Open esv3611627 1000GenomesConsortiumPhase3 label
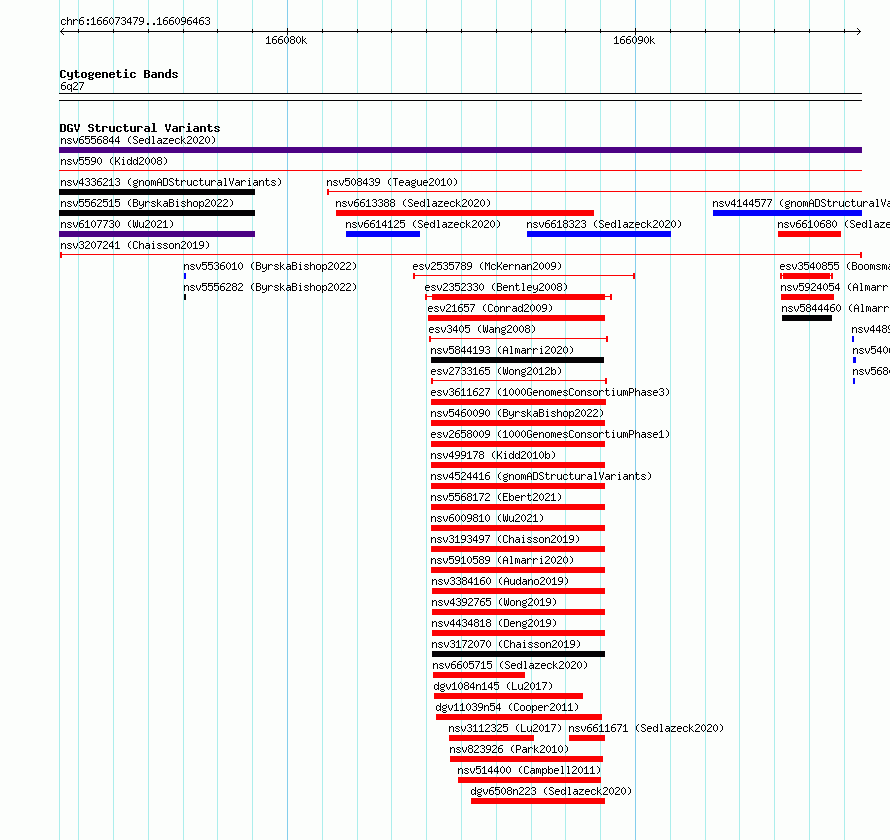Image resolution: width=890 pixels, height=840 pixels. coord(550,392)
